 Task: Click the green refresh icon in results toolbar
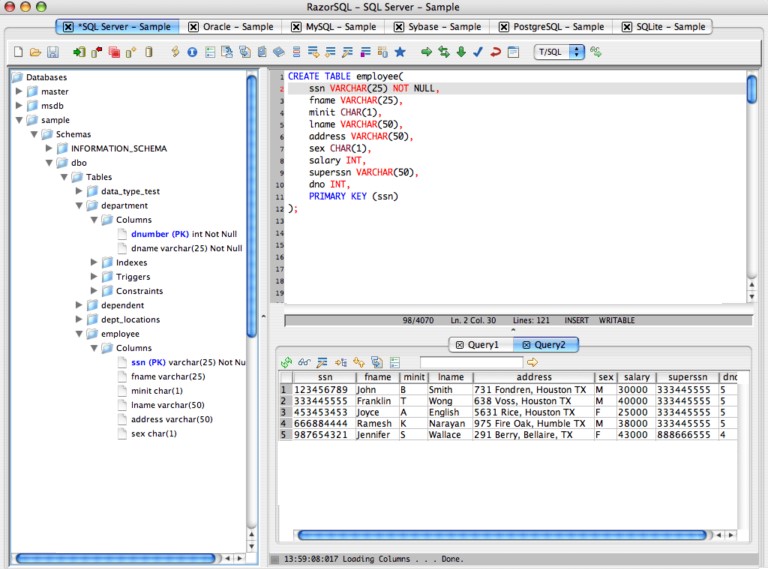287,362
